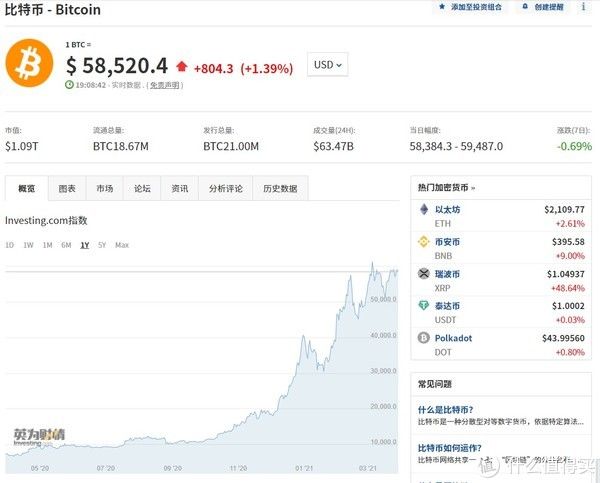Switch to the 图表 tab

pos(67,188)
